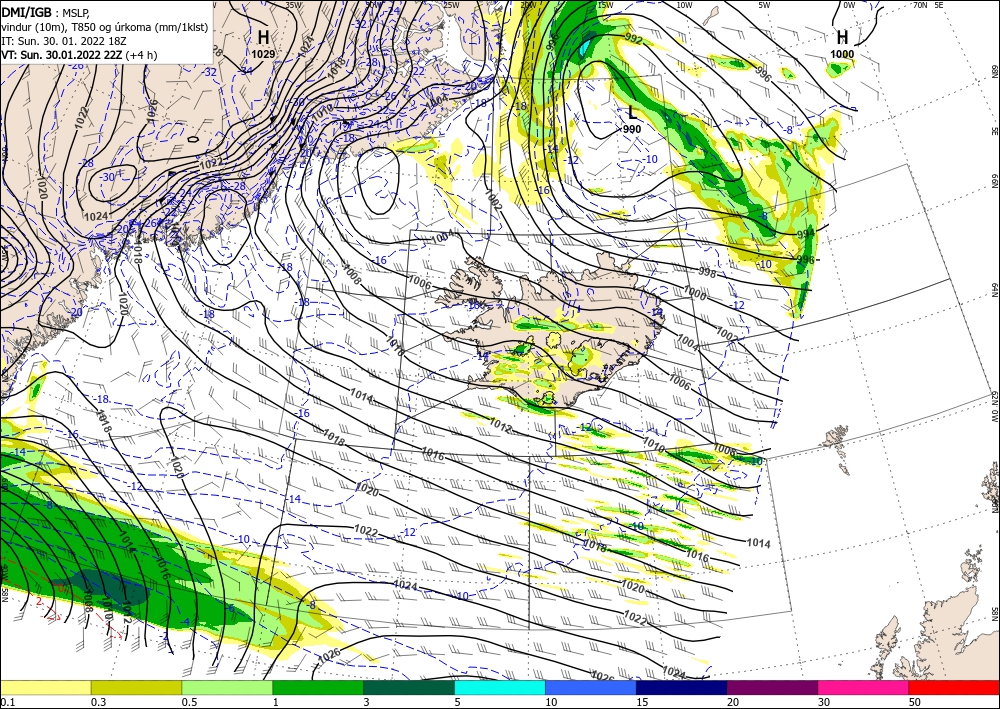Click the '35W' longitude label
1000x709 pixels.
click(x=293, y=4)
